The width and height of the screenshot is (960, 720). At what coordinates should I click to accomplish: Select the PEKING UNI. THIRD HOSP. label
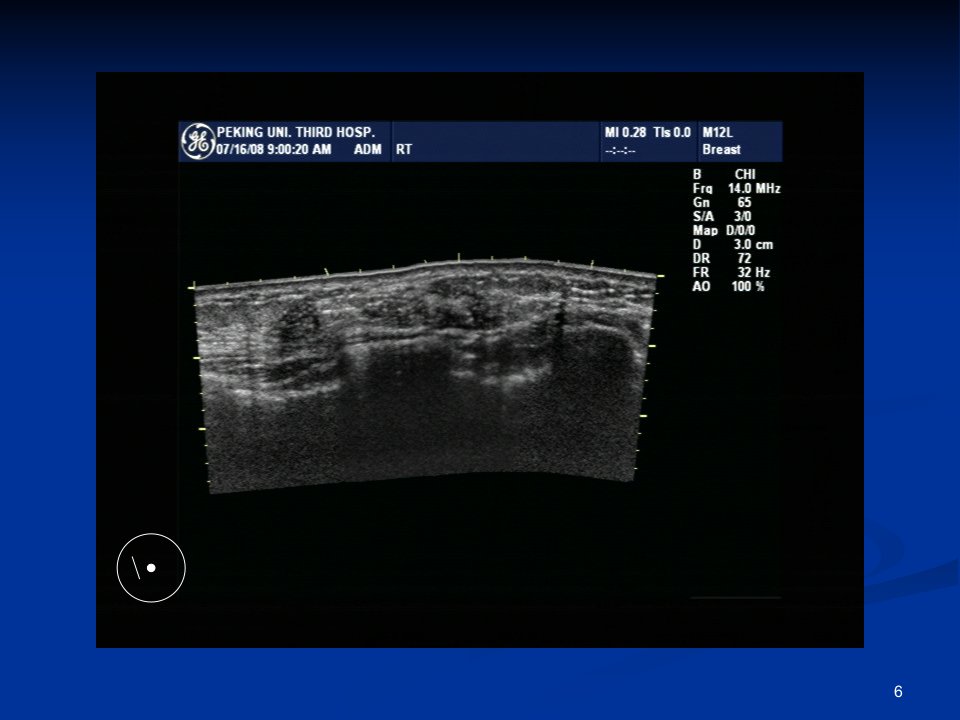coord(296,132)
